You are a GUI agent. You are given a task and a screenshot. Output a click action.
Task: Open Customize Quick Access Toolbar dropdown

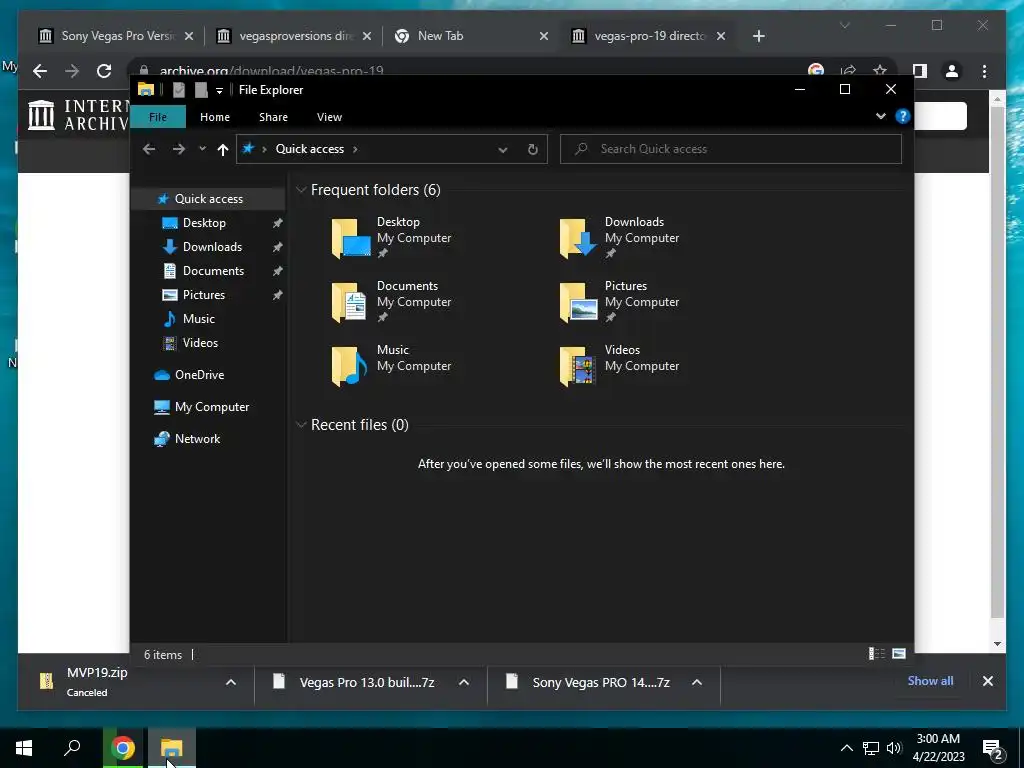click(219, 90)
